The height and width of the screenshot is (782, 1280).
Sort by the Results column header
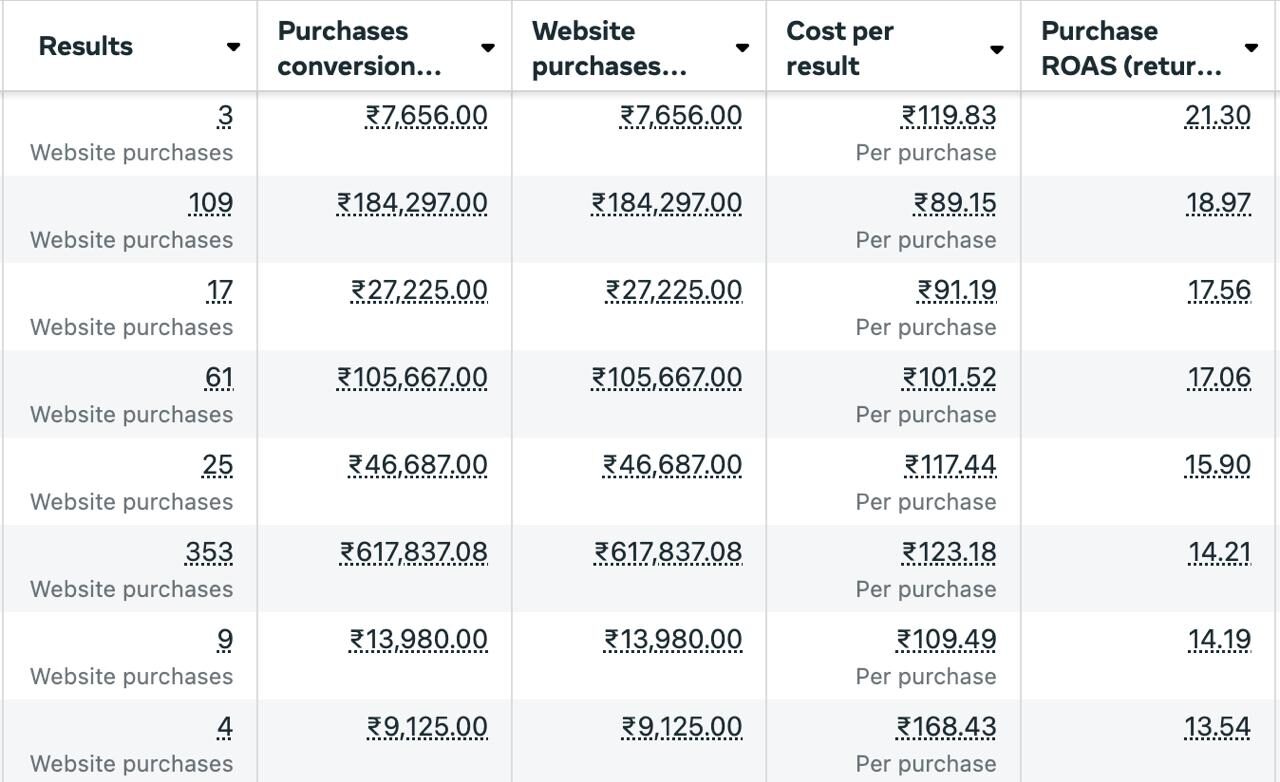coord(86,46)
